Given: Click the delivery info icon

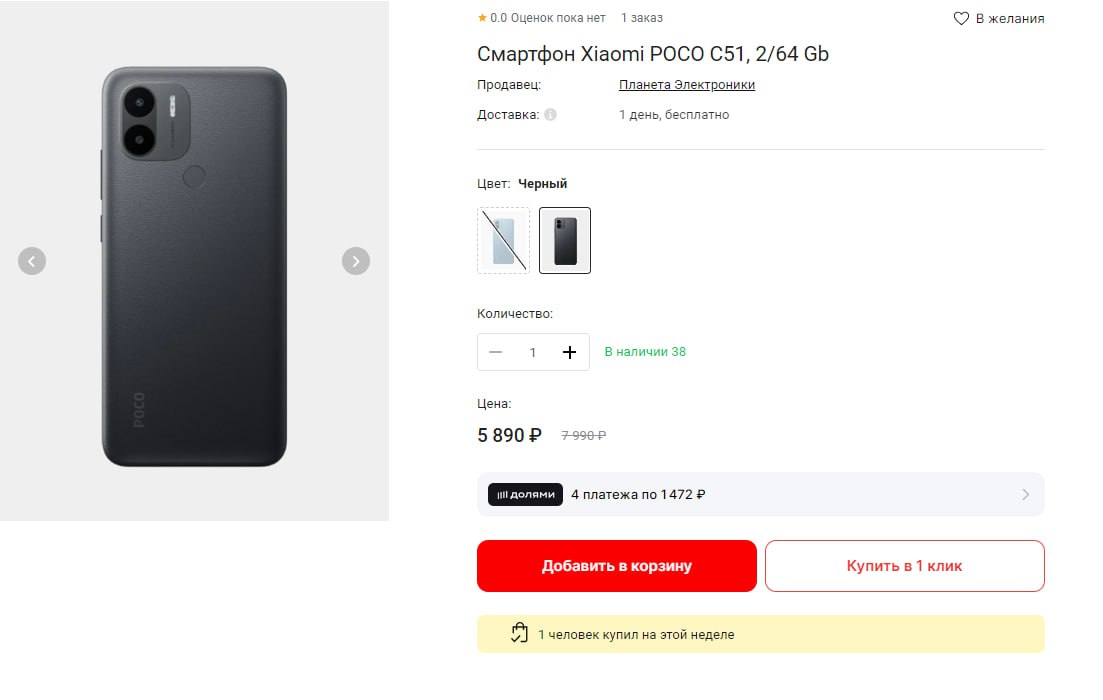Looking at the screenshot, I should pos(550,115).
